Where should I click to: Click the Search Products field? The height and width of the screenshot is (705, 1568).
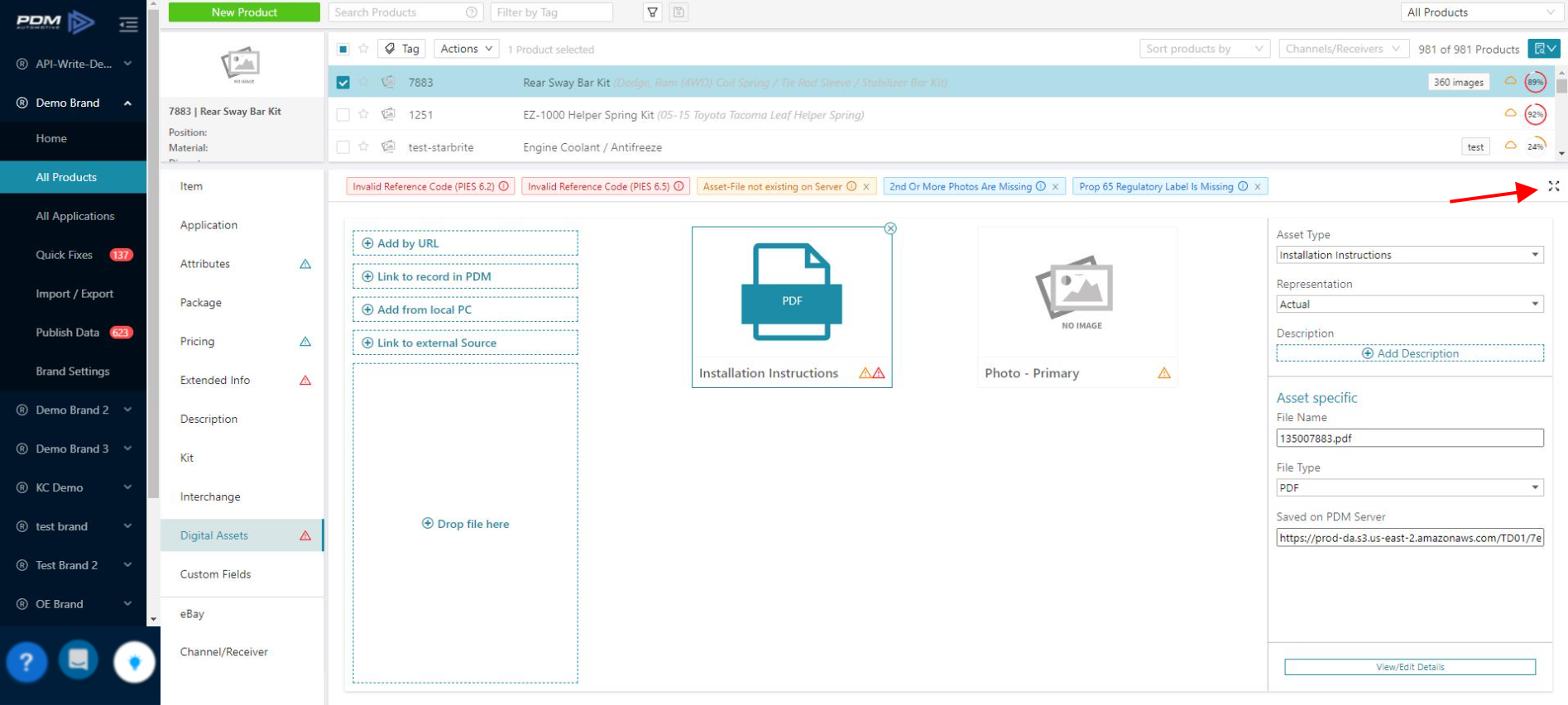click(x=405, y=12)
